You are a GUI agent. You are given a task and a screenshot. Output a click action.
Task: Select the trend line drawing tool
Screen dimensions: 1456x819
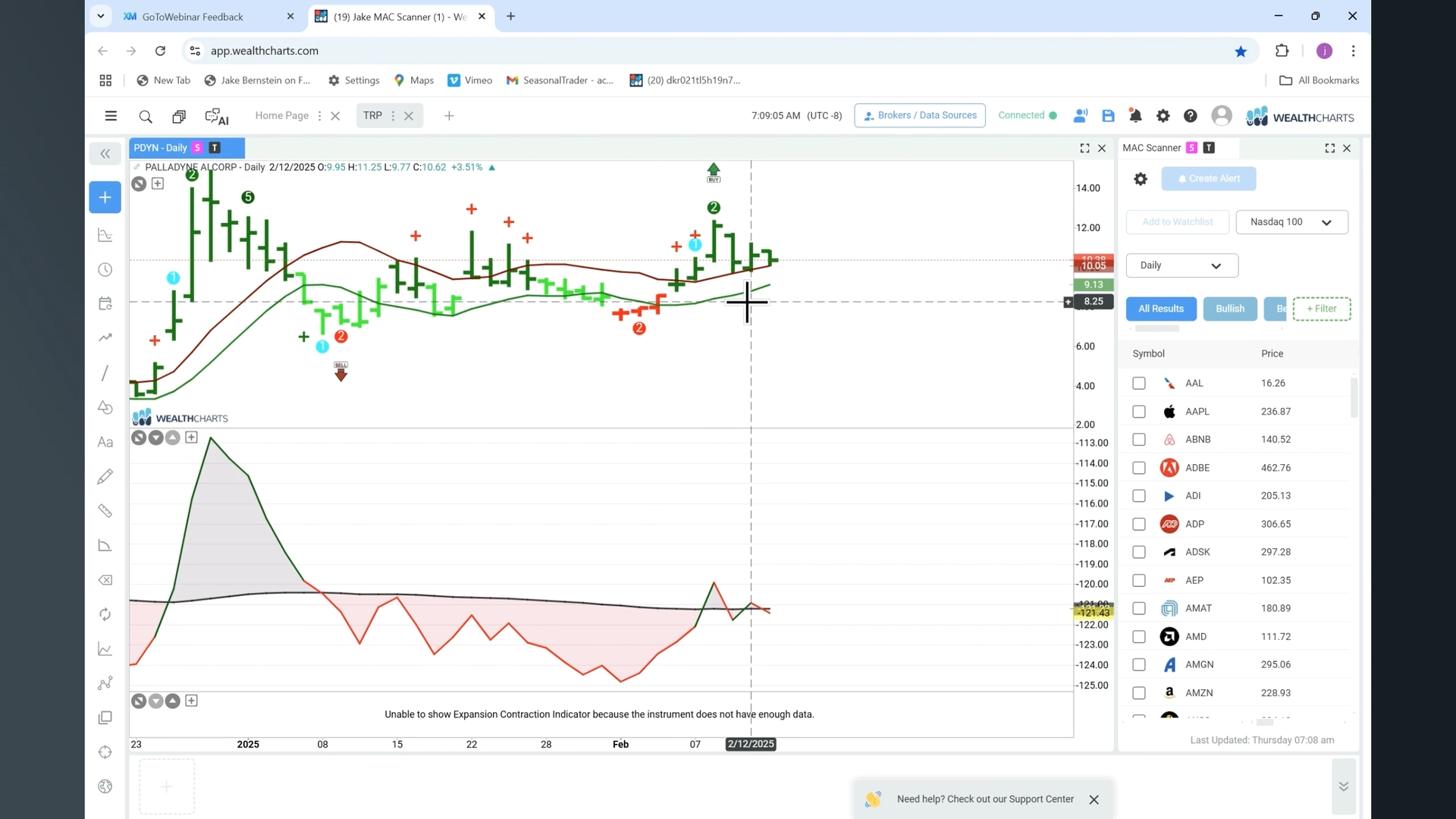pyautogui.click(x=105, y=372)
